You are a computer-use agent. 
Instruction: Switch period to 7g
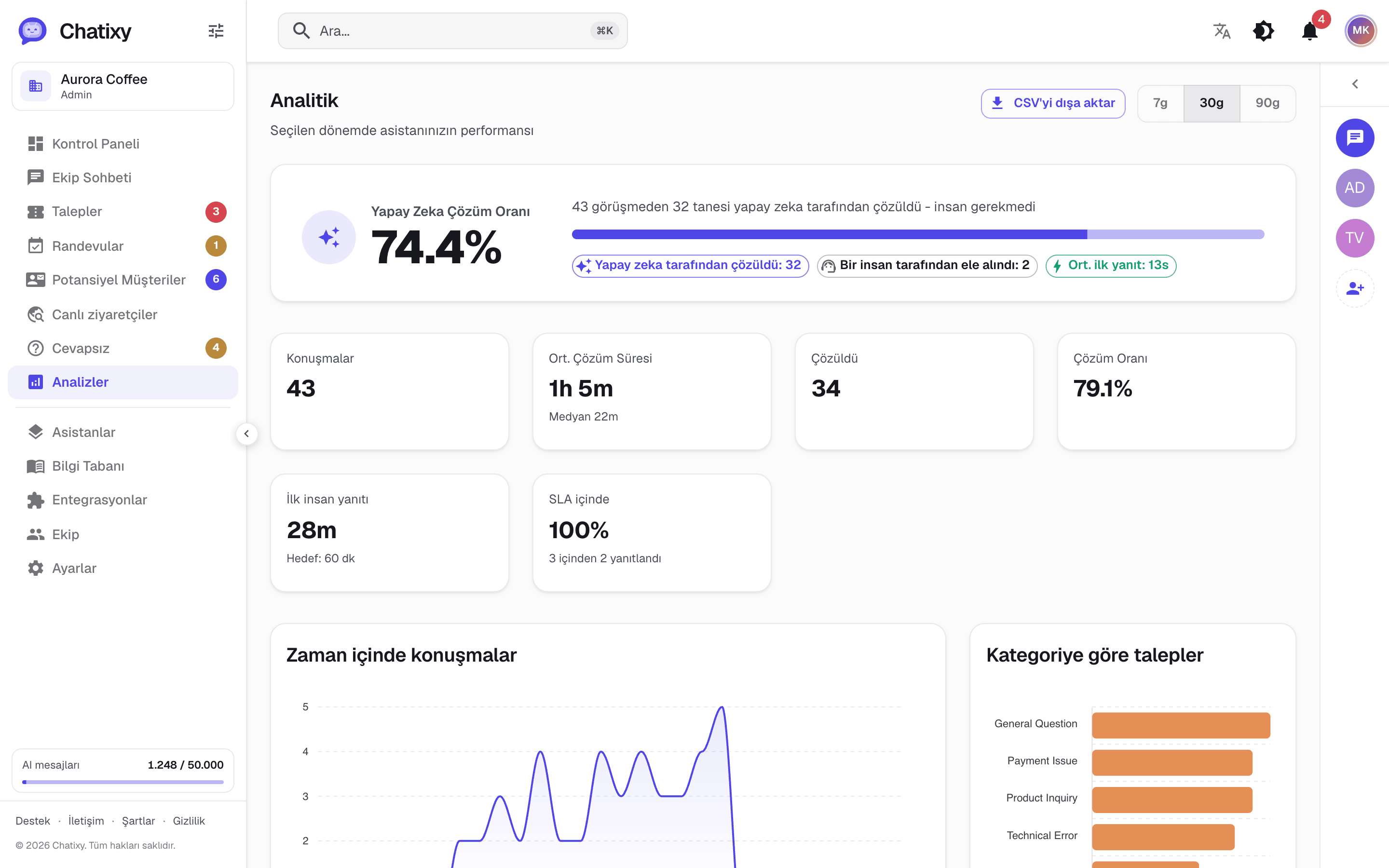point(1160,103)
